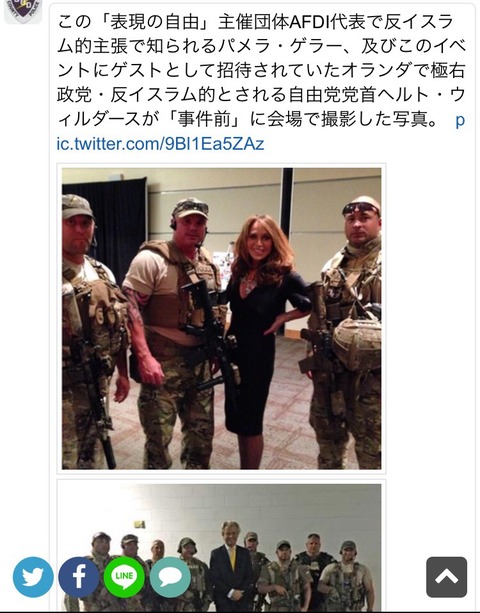This screenshot has height=613, width=480.
Task: Enlarge the first embedded tweet image
Action: coord(222,319)
